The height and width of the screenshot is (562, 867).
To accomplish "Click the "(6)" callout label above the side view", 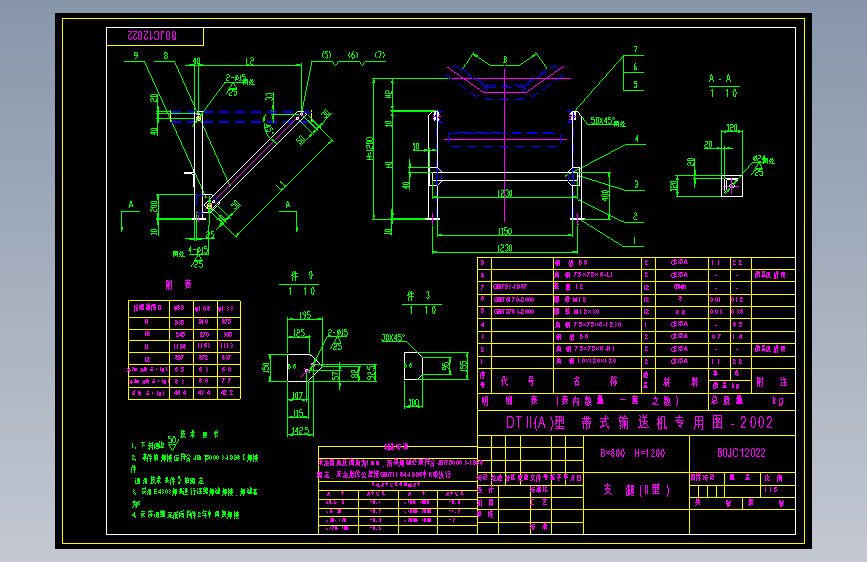I will [353, 55].
